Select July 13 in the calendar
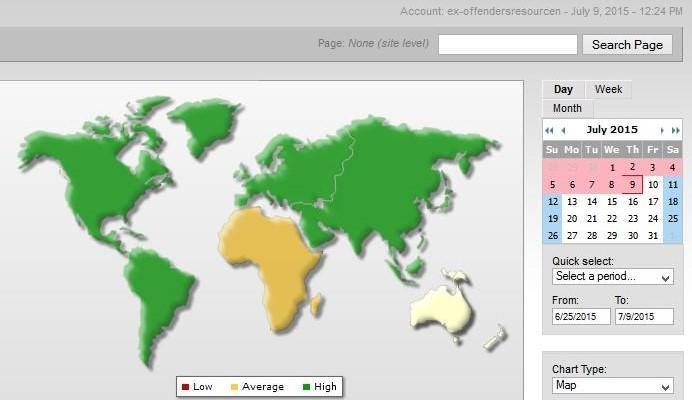 572,202
